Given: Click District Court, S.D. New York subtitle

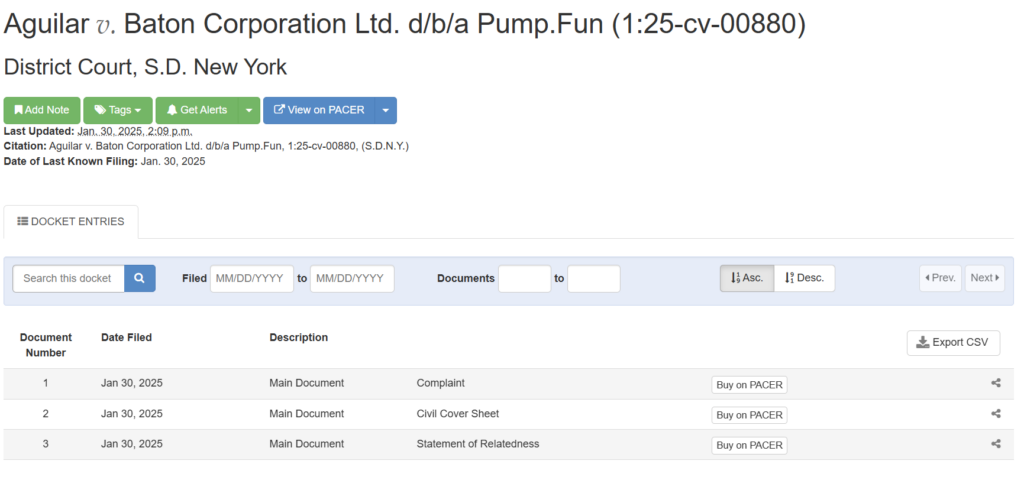Looking at the screenshot, I should [146, 67].
